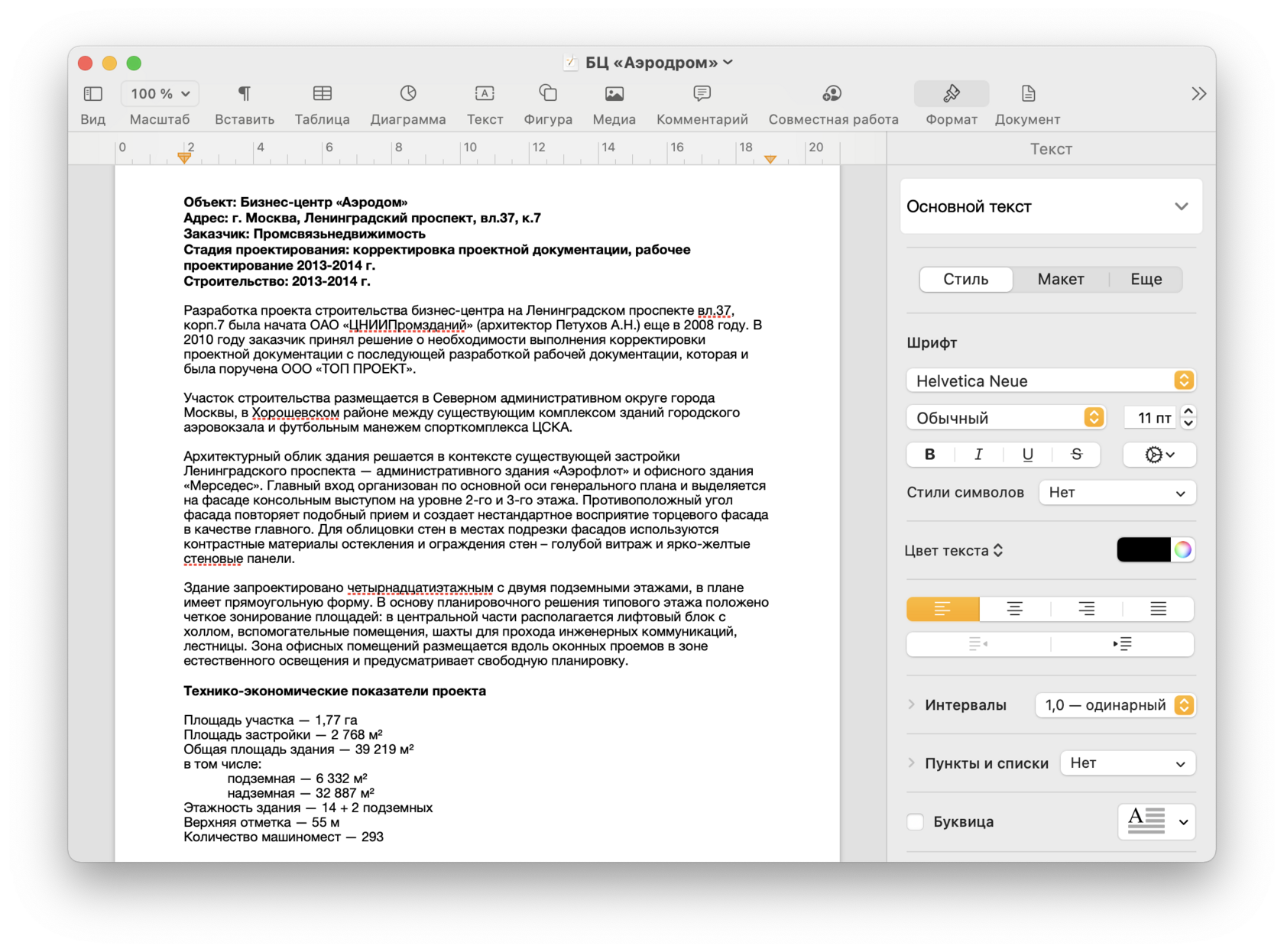Open the line spacing 1,0 — одинарный dropdown

click(x=1115, y=705)
